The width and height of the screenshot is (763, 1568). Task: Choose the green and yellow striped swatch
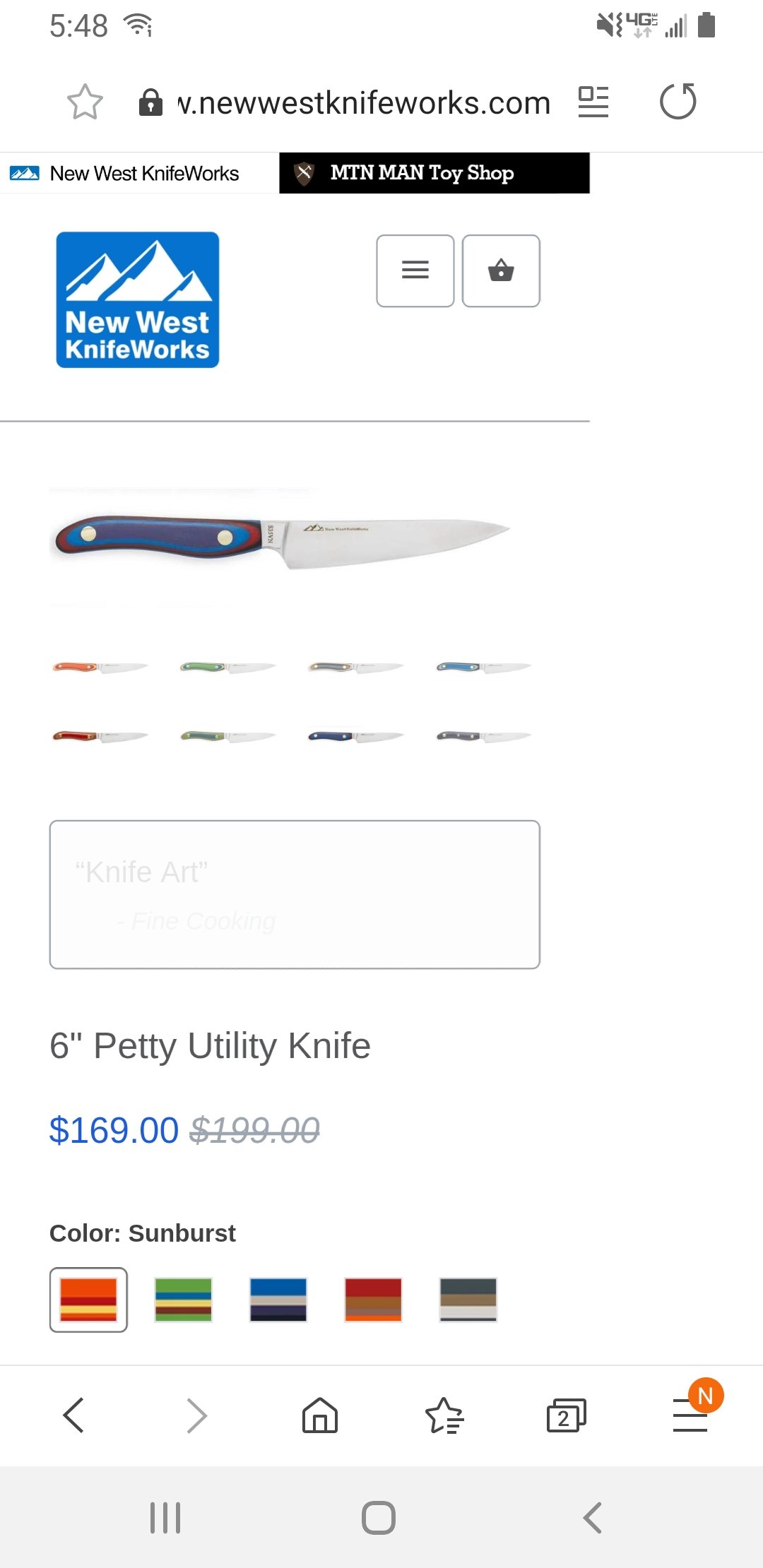pos(184,1300)
